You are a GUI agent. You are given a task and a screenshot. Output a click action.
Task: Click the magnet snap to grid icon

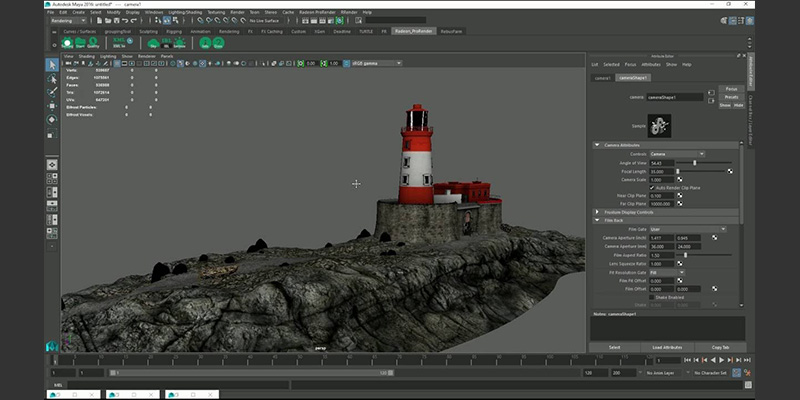coord(201,20)
